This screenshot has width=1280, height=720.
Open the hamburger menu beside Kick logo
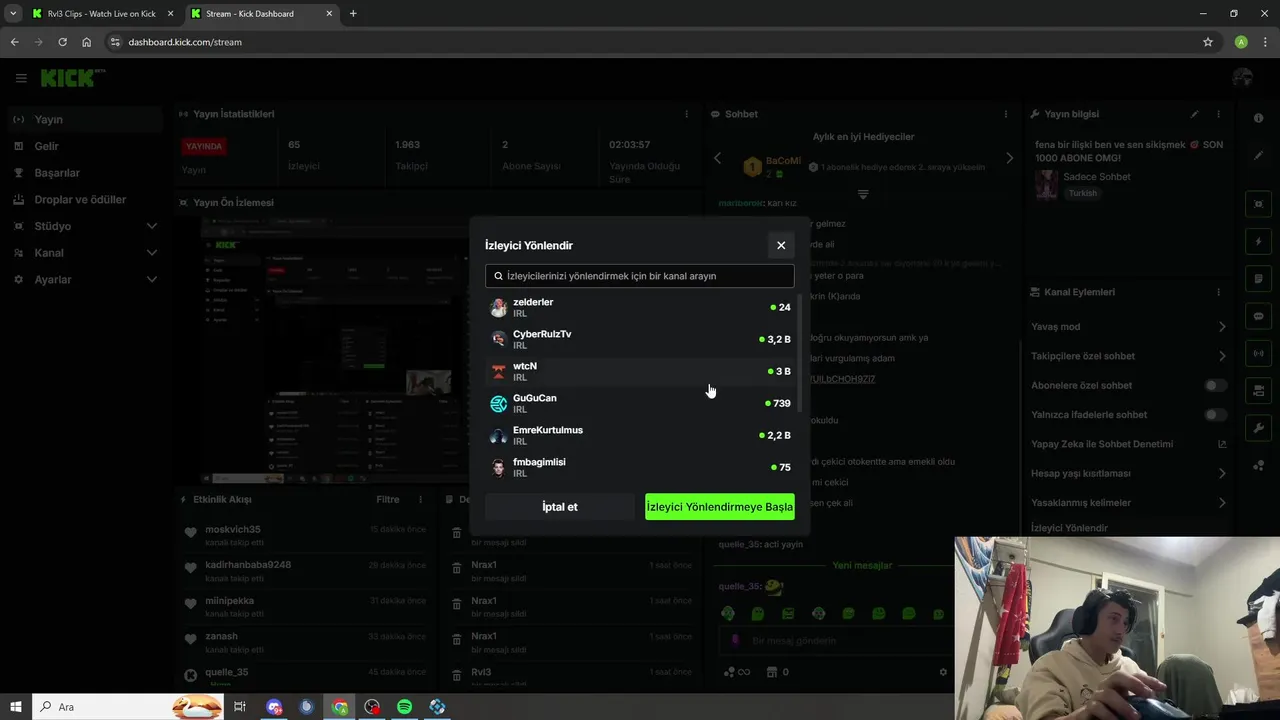(20, 78)
